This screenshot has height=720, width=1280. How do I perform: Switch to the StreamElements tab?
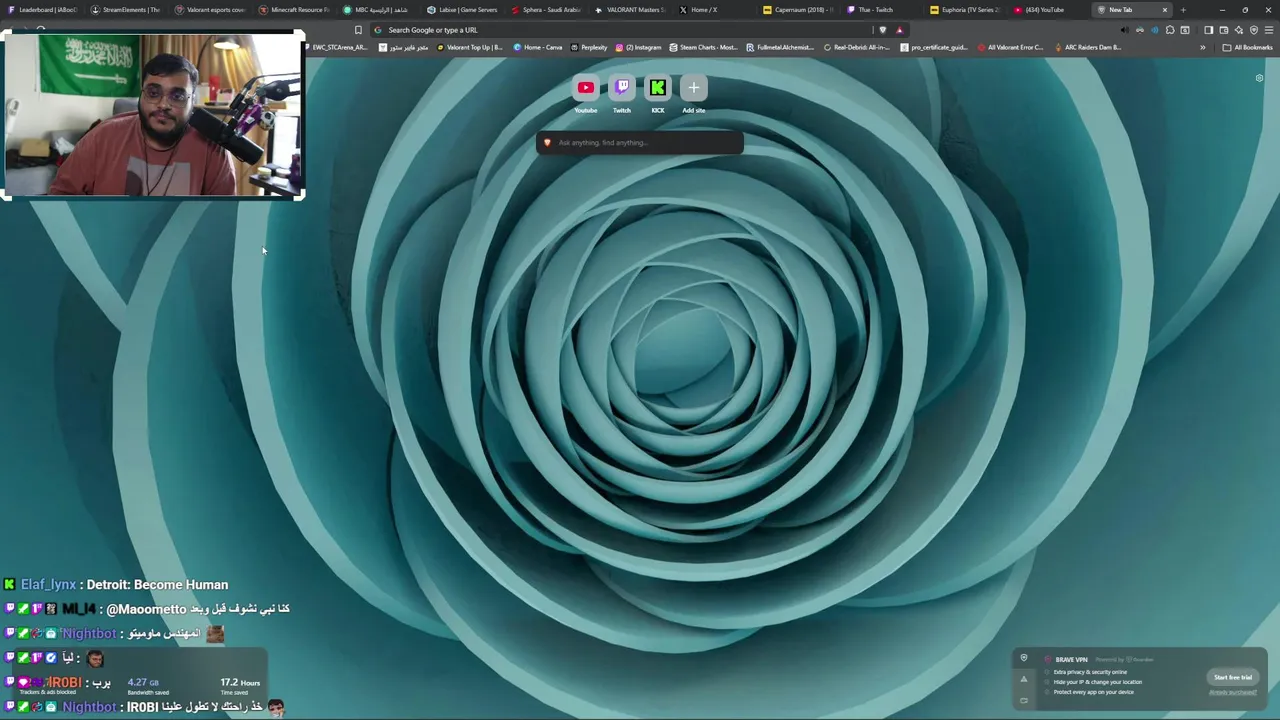point(126,10)
